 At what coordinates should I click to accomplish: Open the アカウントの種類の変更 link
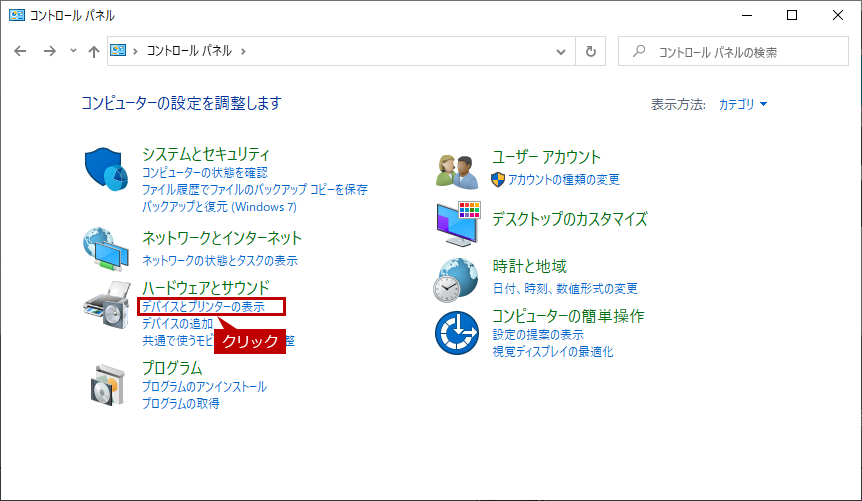[563, 179]
